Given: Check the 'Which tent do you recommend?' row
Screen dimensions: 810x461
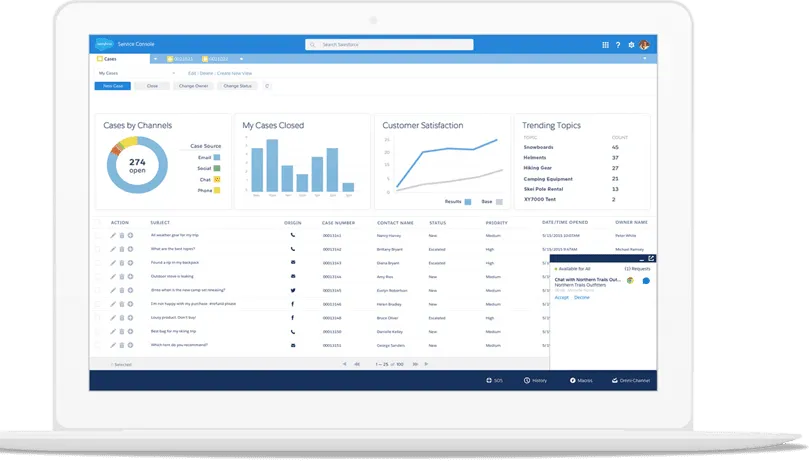Looking at the screenshot, I should [97, 345].
